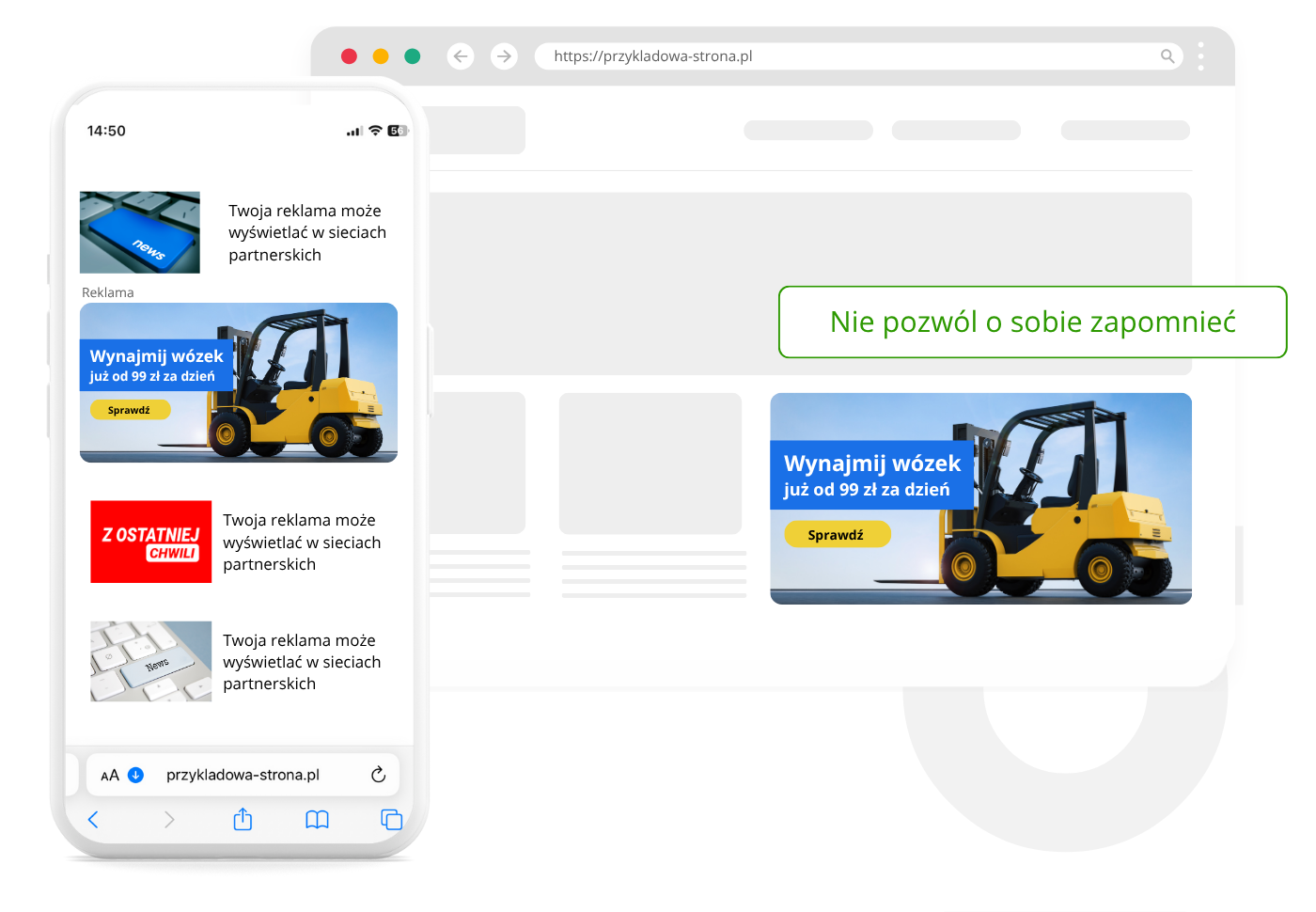Click the Nie pozwól o sobie zapomnieć box
The image size is (1316, 912).
click(1032, 322)
